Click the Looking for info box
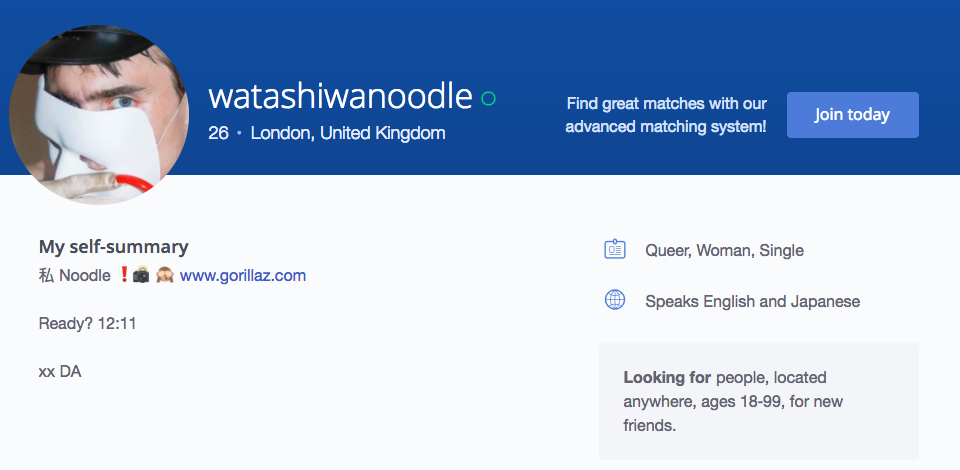960x470 pixels. (x=759, y=401)
